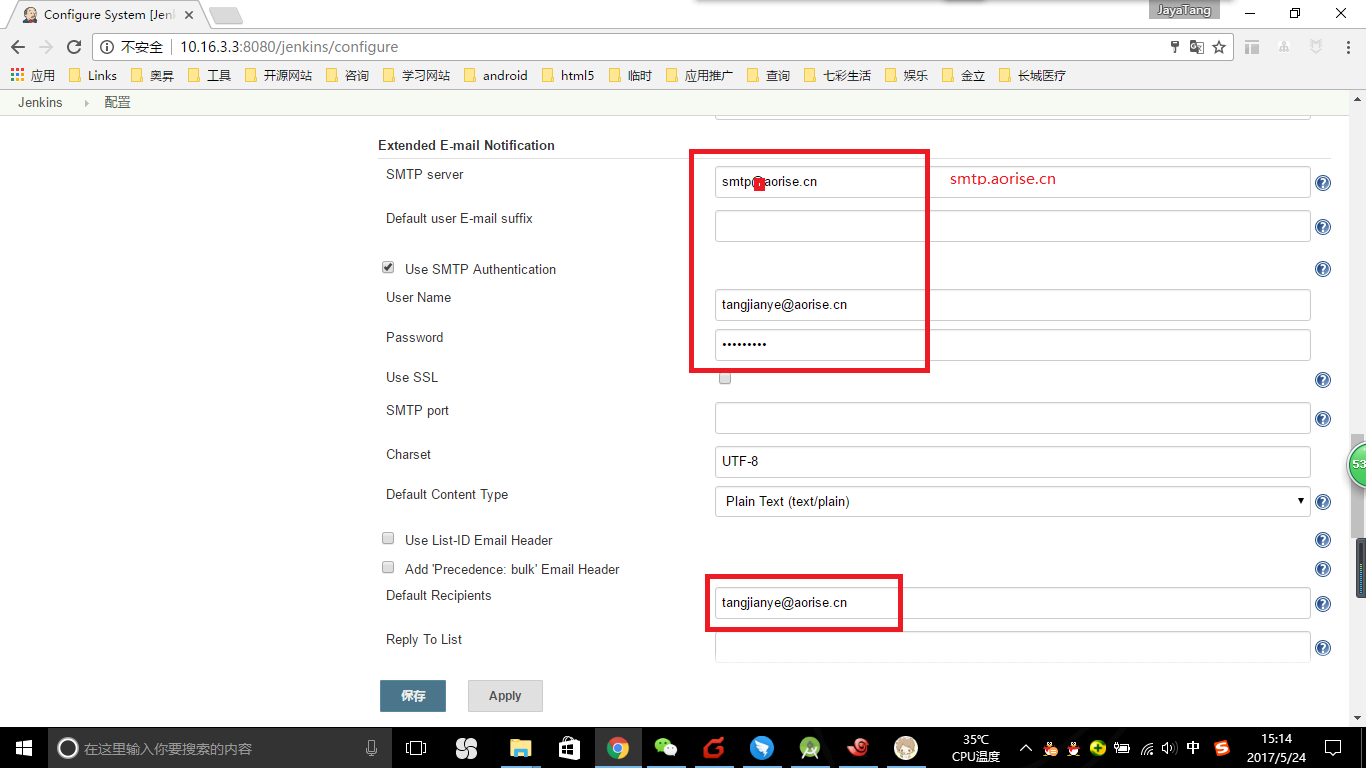Viewport: 1366px width, 768px height.
Task: Click into the SMTP server field
Action: [1012, 181]
